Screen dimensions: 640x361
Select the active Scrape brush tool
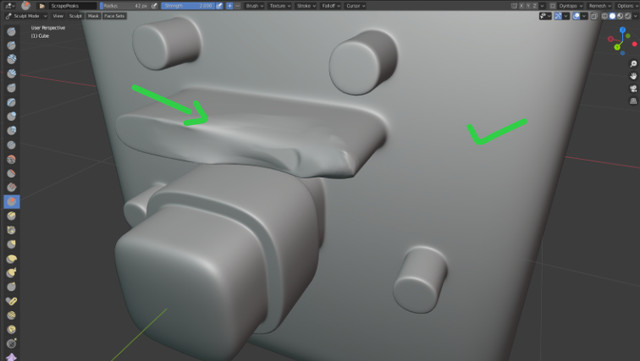(x=11, y=201)
